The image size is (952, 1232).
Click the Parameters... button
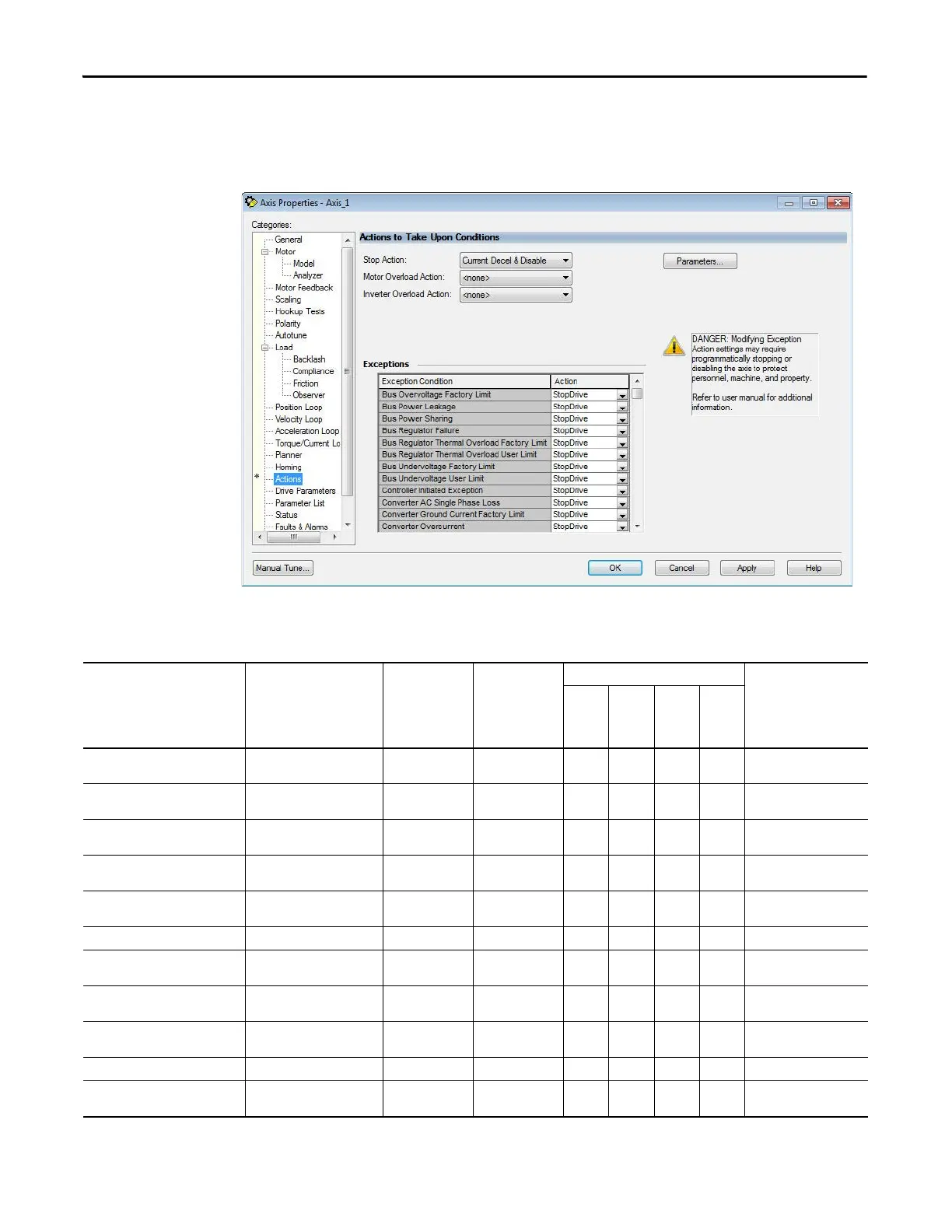[700, 261]
